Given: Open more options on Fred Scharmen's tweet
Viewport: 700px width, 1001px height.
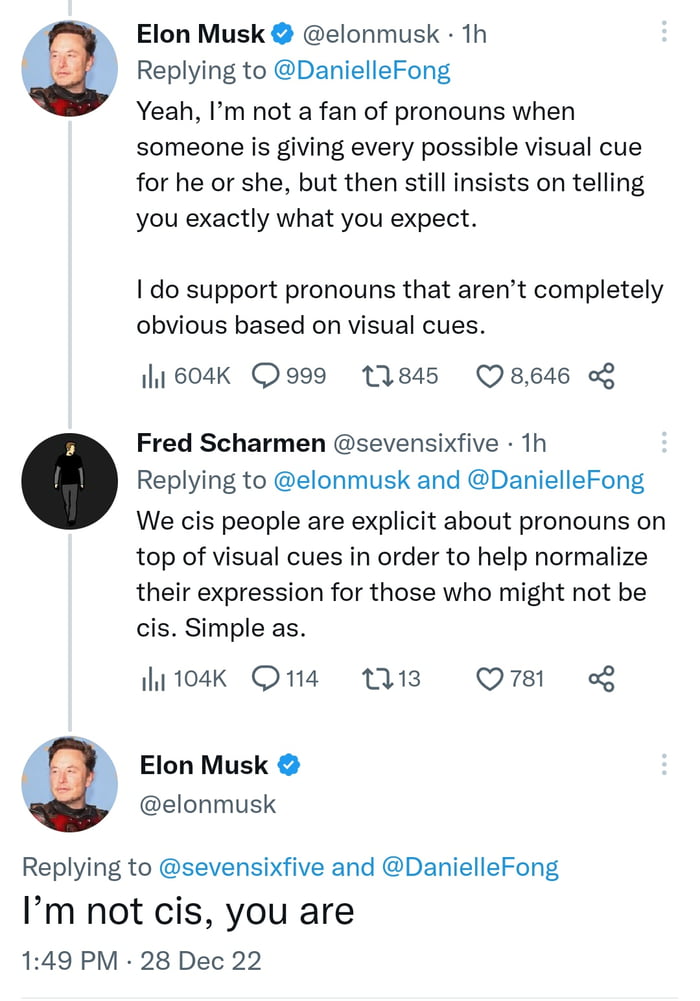Looking at the screenshot, I should 664,442.
